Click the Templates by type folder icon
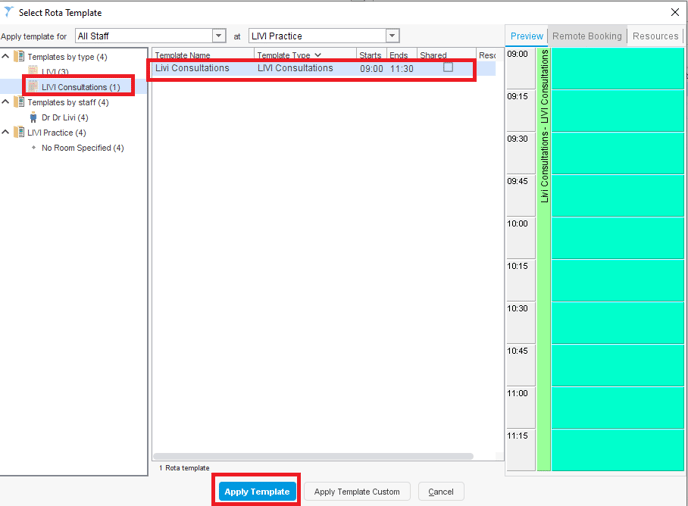The width and height of the screenshot is (688, 506). 19,57
